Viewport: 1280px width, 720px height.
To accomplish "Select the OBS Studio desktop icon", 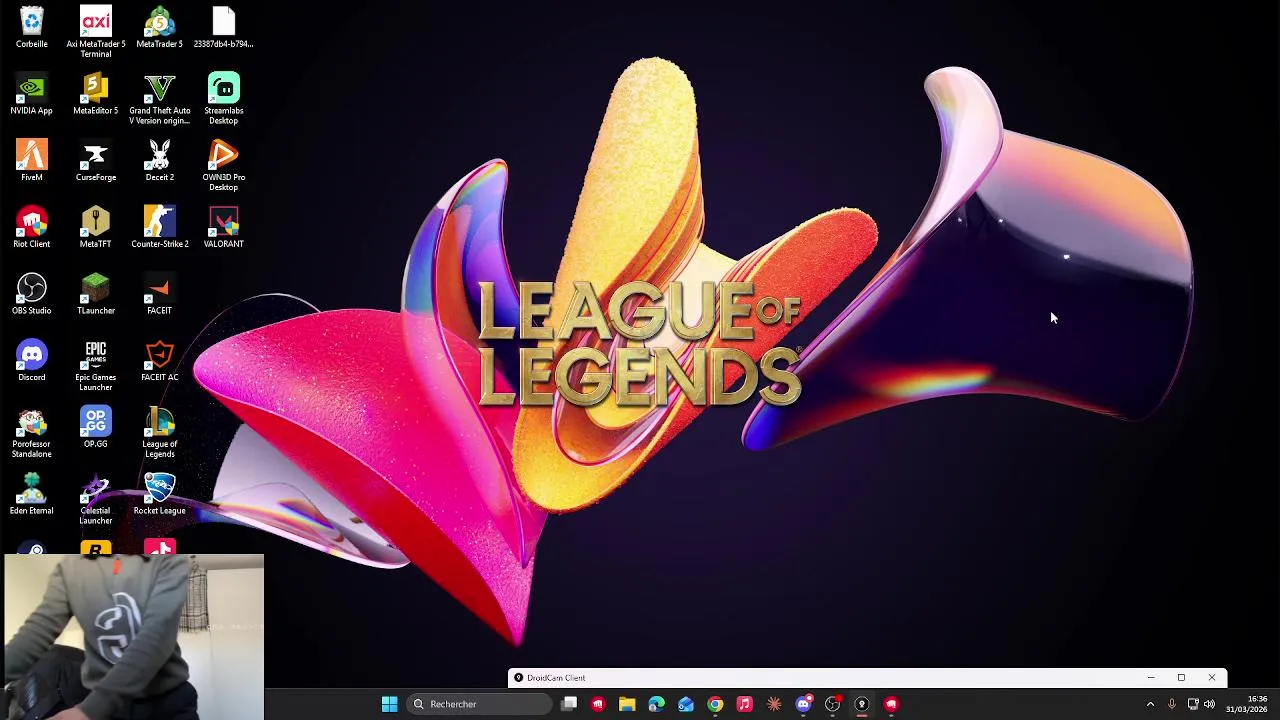I will [32, 294].
